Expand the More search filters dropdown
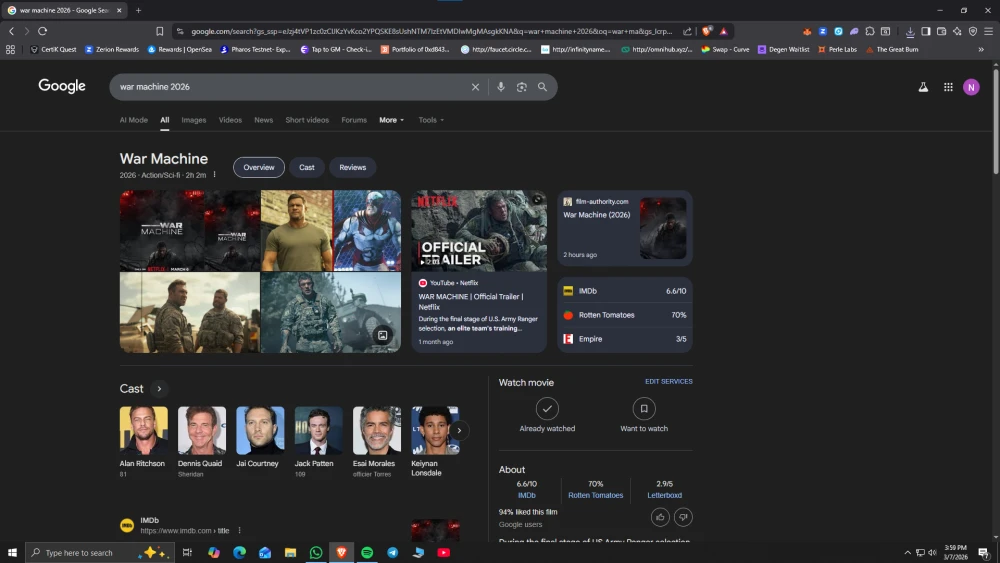The width and height of the screenshot is (1000, 563). (391, 120)
